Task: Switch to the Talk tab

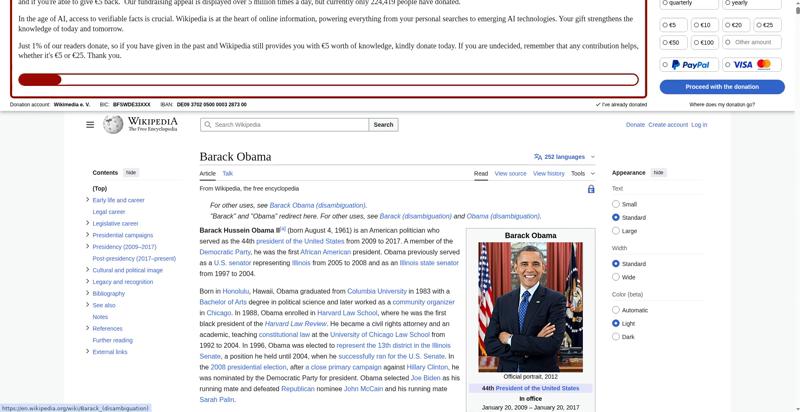Action: pyautogui.click(x=228, y=173)
